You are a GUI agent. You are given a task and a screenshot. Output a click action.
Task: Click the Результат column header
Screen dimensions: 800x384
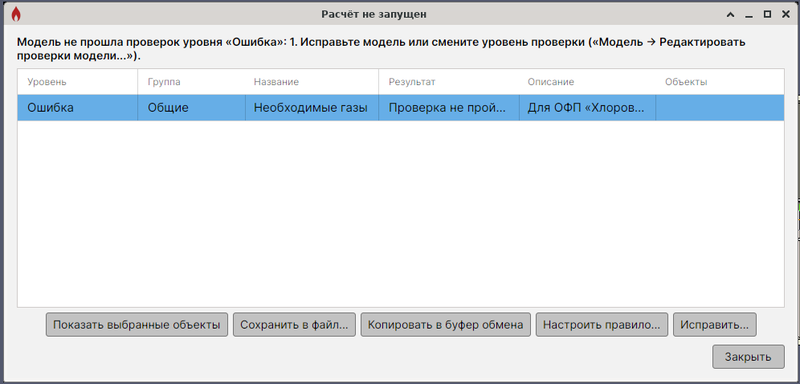click(x=449, y=82)
